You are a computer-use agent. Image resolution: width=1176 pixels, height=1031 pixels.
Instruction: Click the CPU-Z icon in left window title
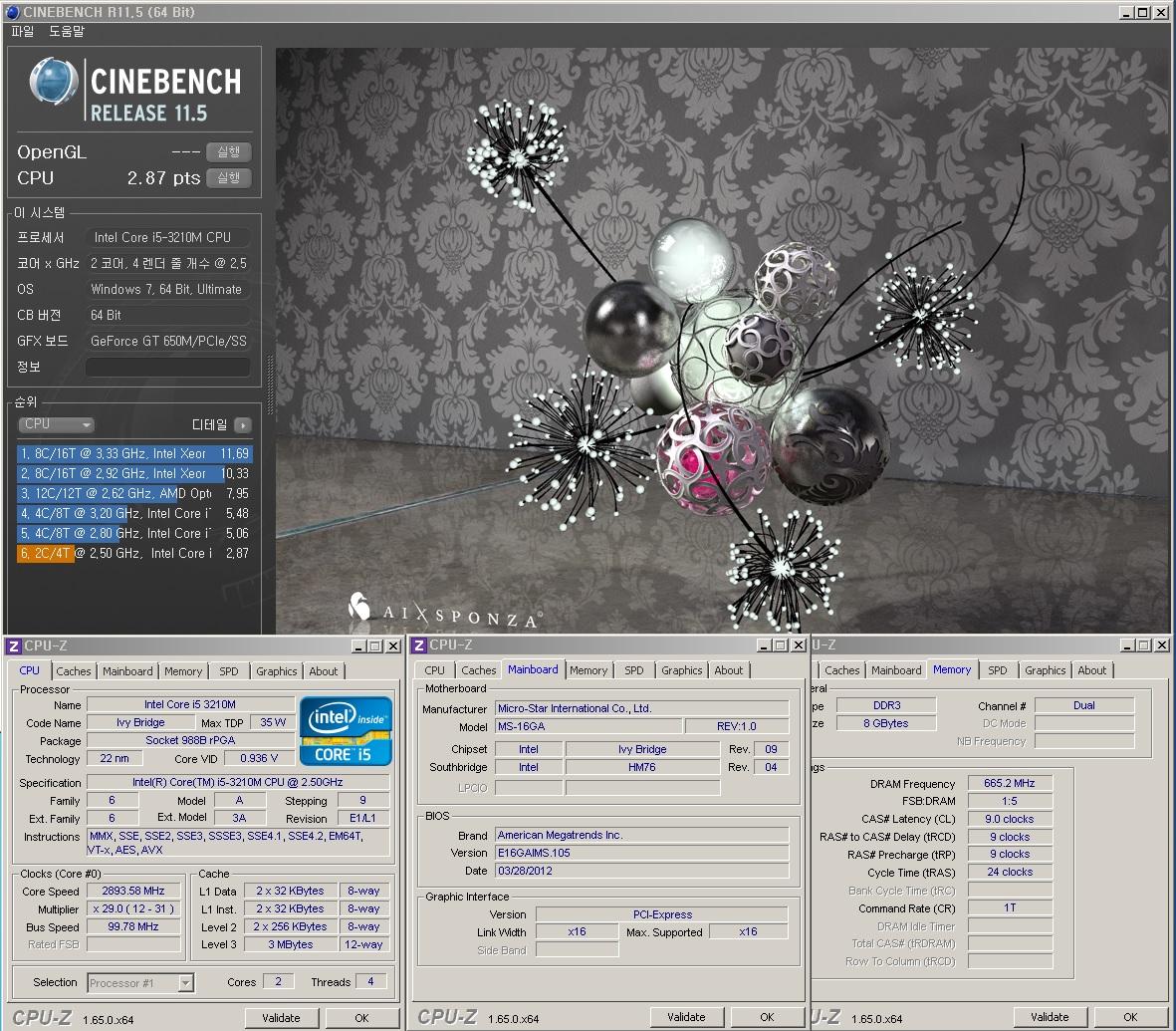pyautogui.click(x=14, y=645)
